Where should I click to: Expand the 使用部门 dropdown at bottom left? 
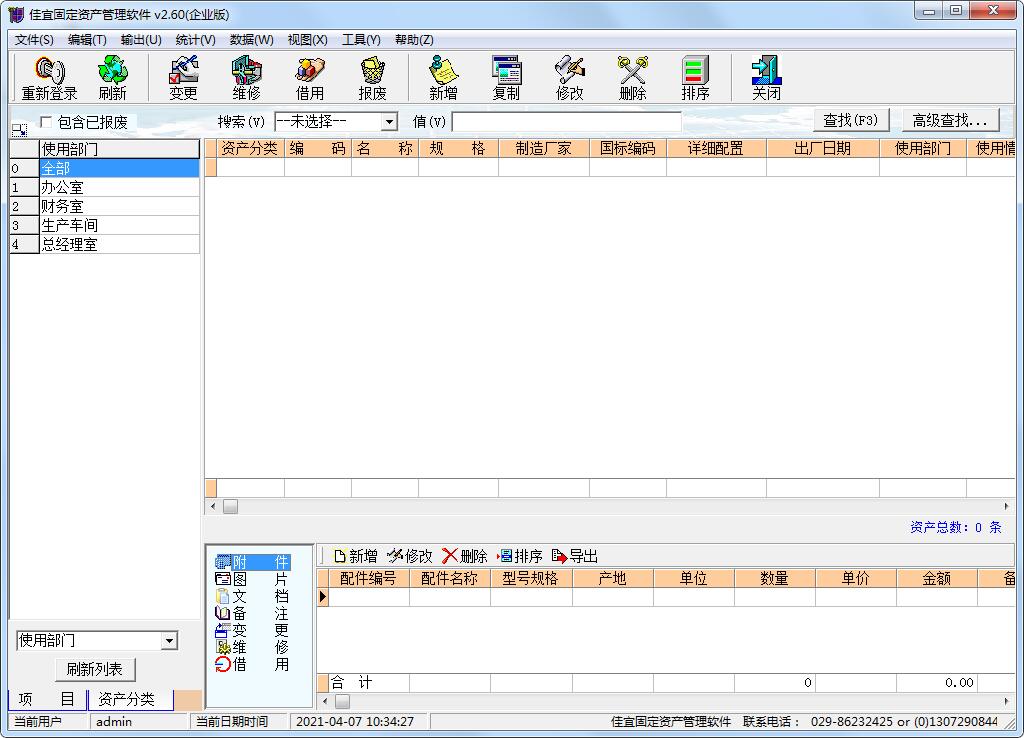click(169, 641)
